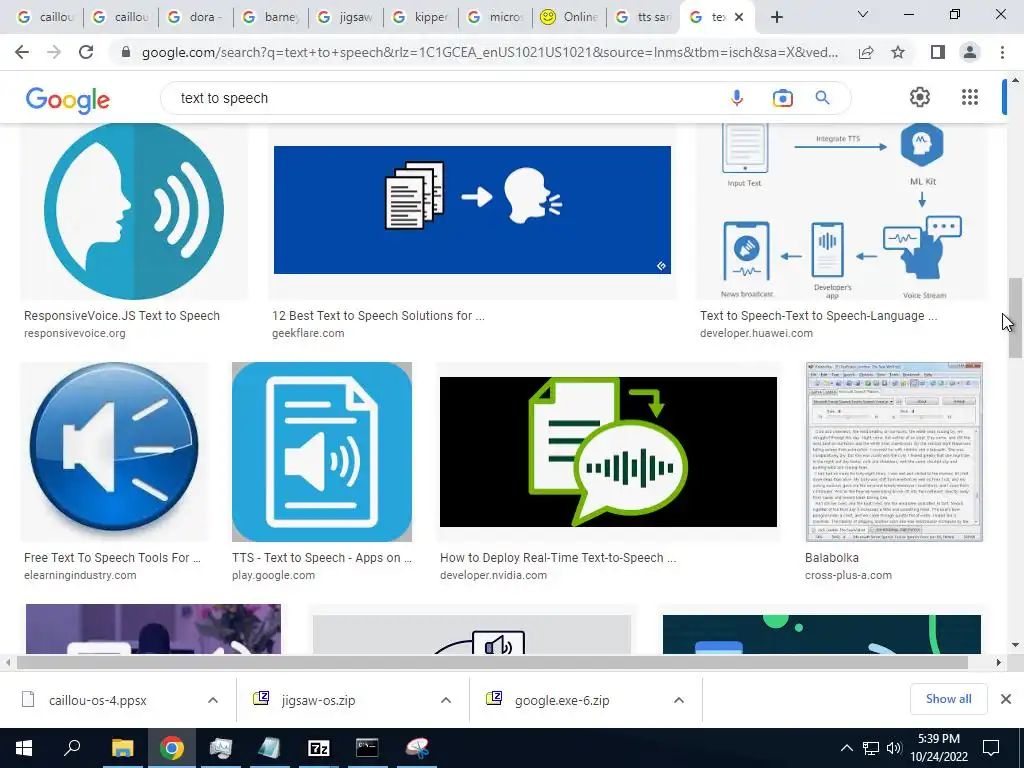Click the 'Balabolka' title link
This screenshot has width=1024, height=768.
pyautogui.click(x=831, y=558)
